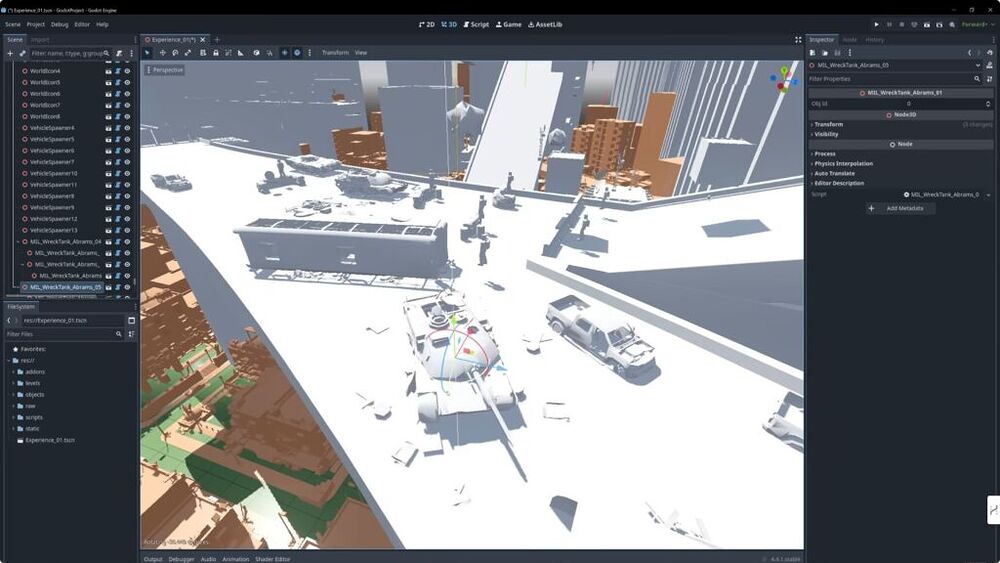The width and height of the screenshot is (1000, 563).
Task: Open the AssetLib workspace
Action: pyautogui.click(x=545, y=24)
